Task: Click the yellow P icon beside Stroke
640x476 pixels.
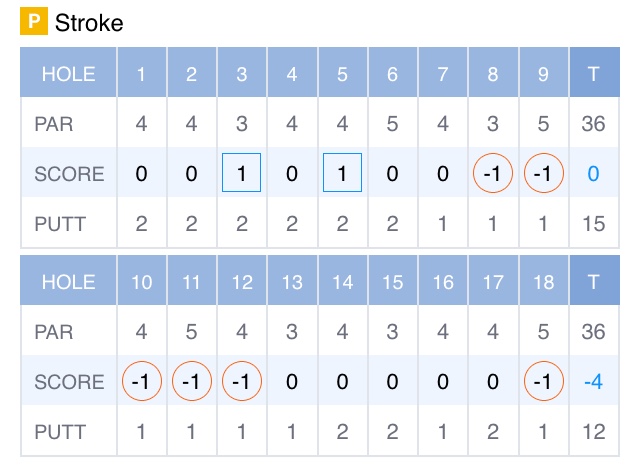Action: tap(34, 22)
